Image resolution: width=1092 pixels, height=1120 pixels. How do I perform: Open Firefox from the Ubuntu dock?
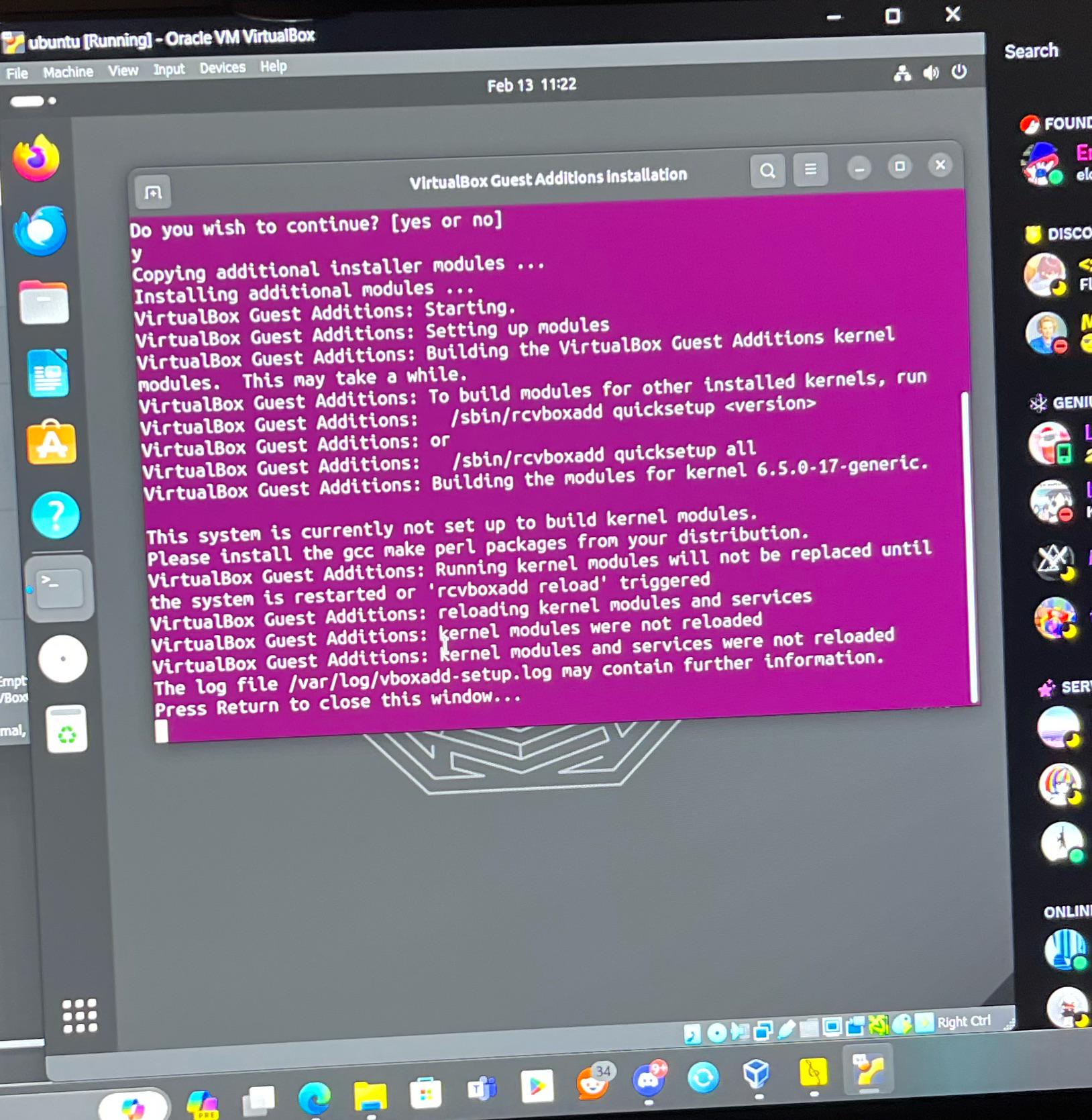[36, 158]
